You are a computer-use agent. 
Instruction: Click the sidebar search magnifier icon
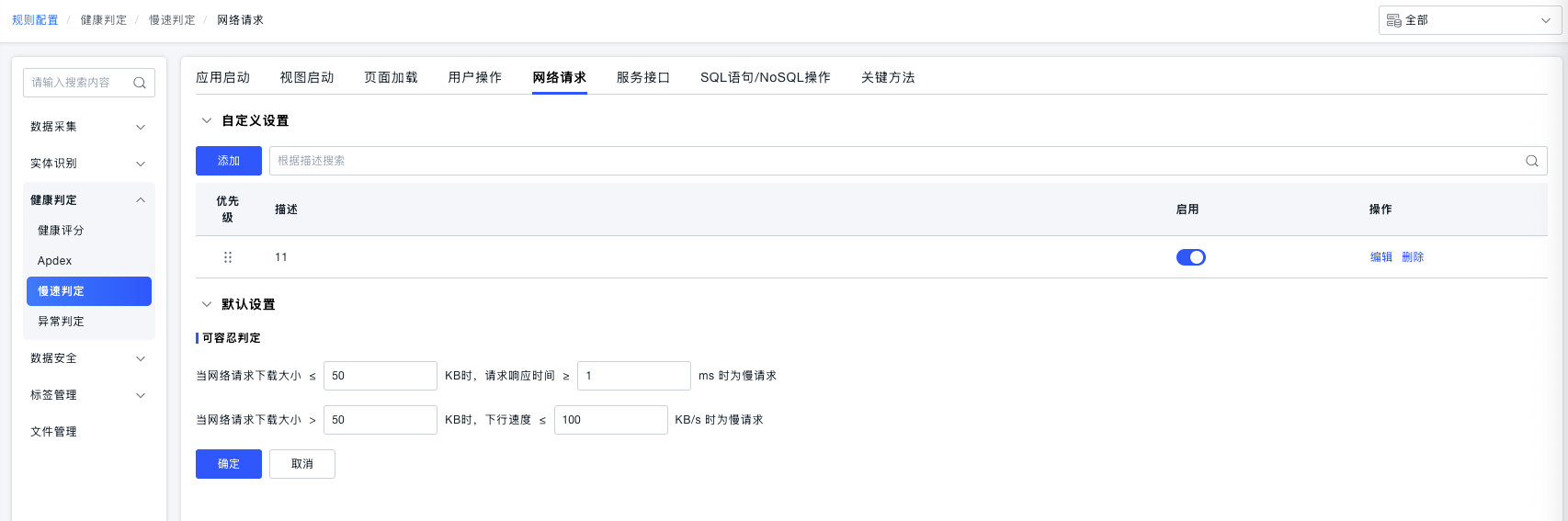pyautogui.click(x=140, y=83)
